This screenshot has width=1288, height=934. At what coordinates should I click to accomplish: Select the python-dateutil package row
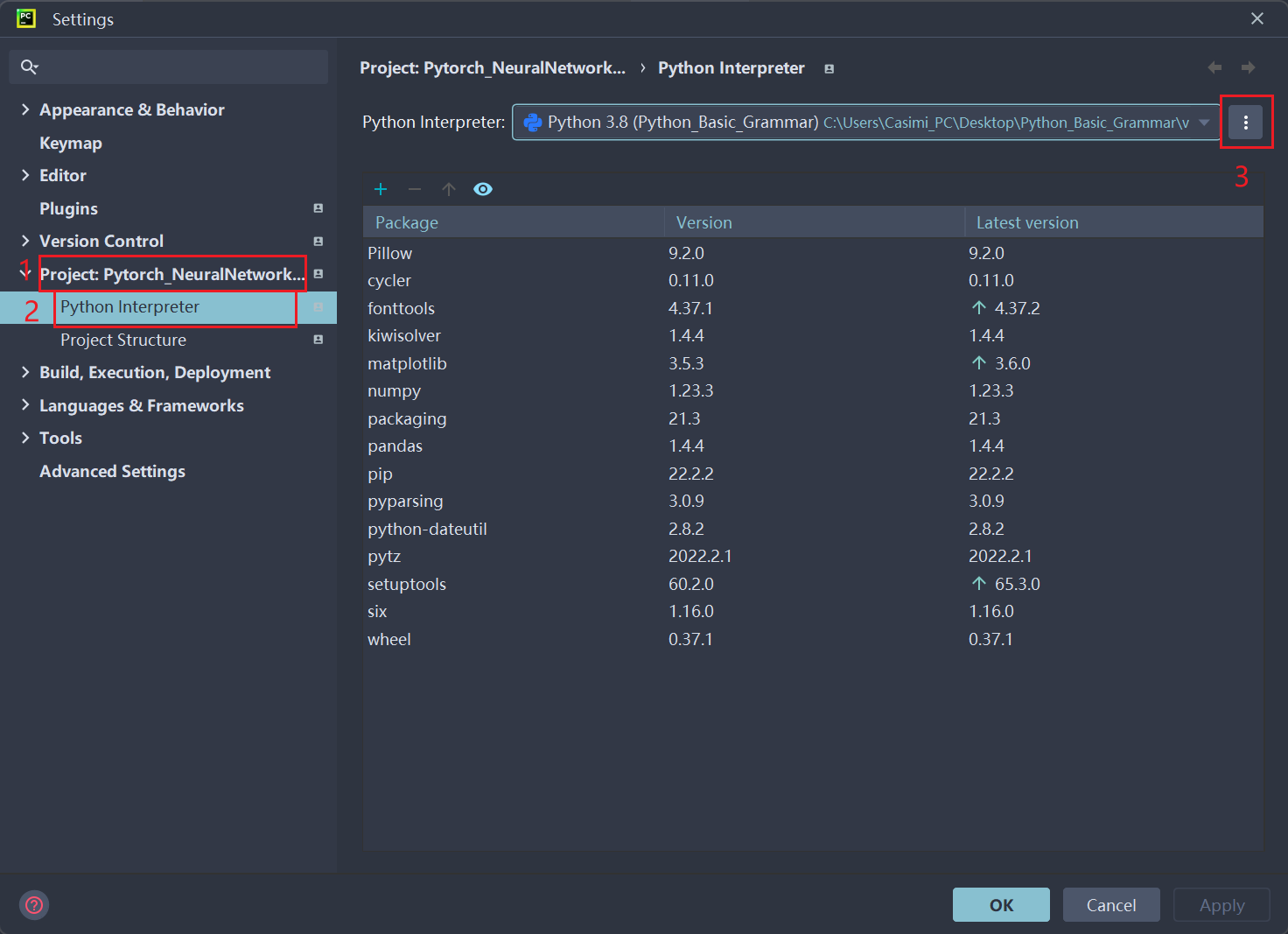[x=813, y=529]
